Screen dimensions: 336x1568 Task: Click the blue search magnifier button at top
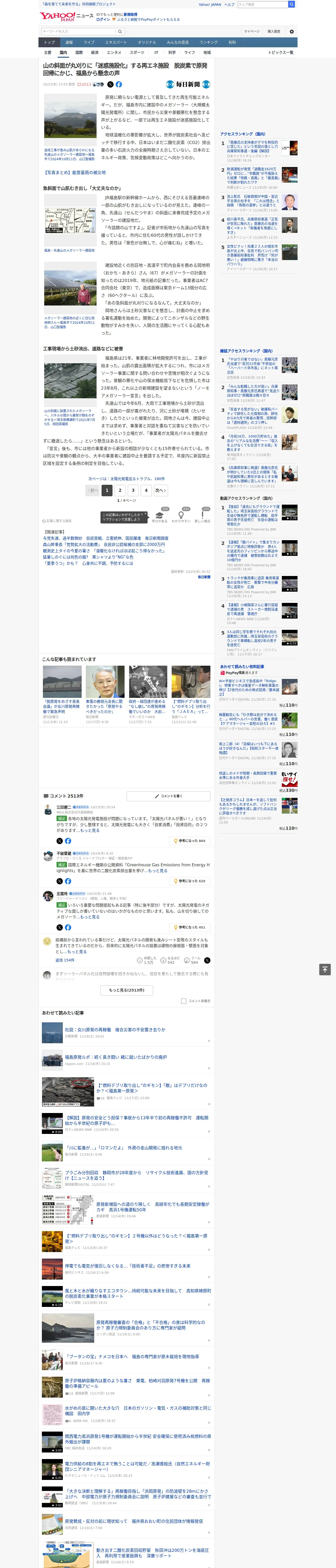tap(292, 4)
